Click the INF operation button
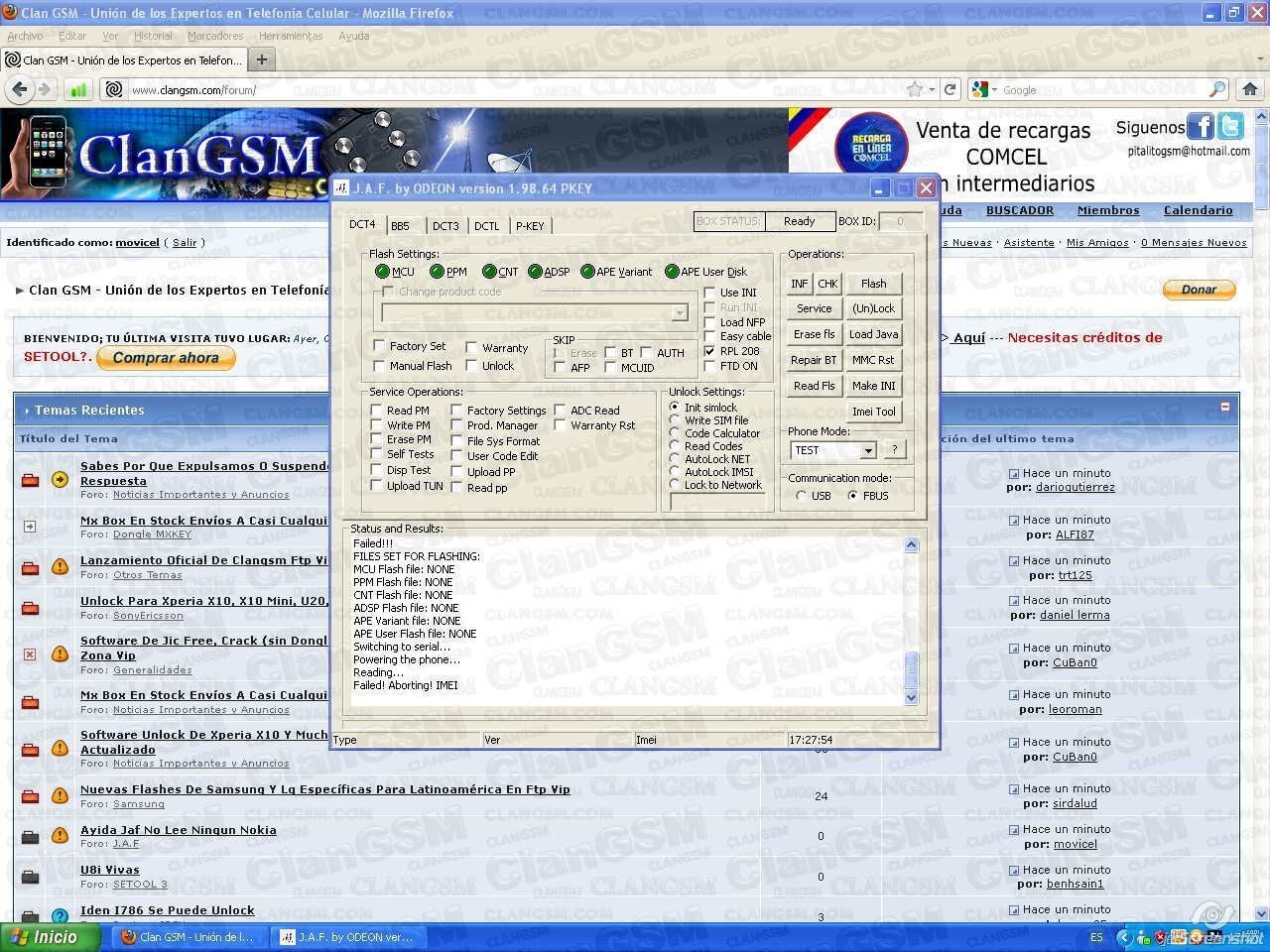Image resolution: width=1270 pixels, height=952 pixels. [x=800, y=284]
